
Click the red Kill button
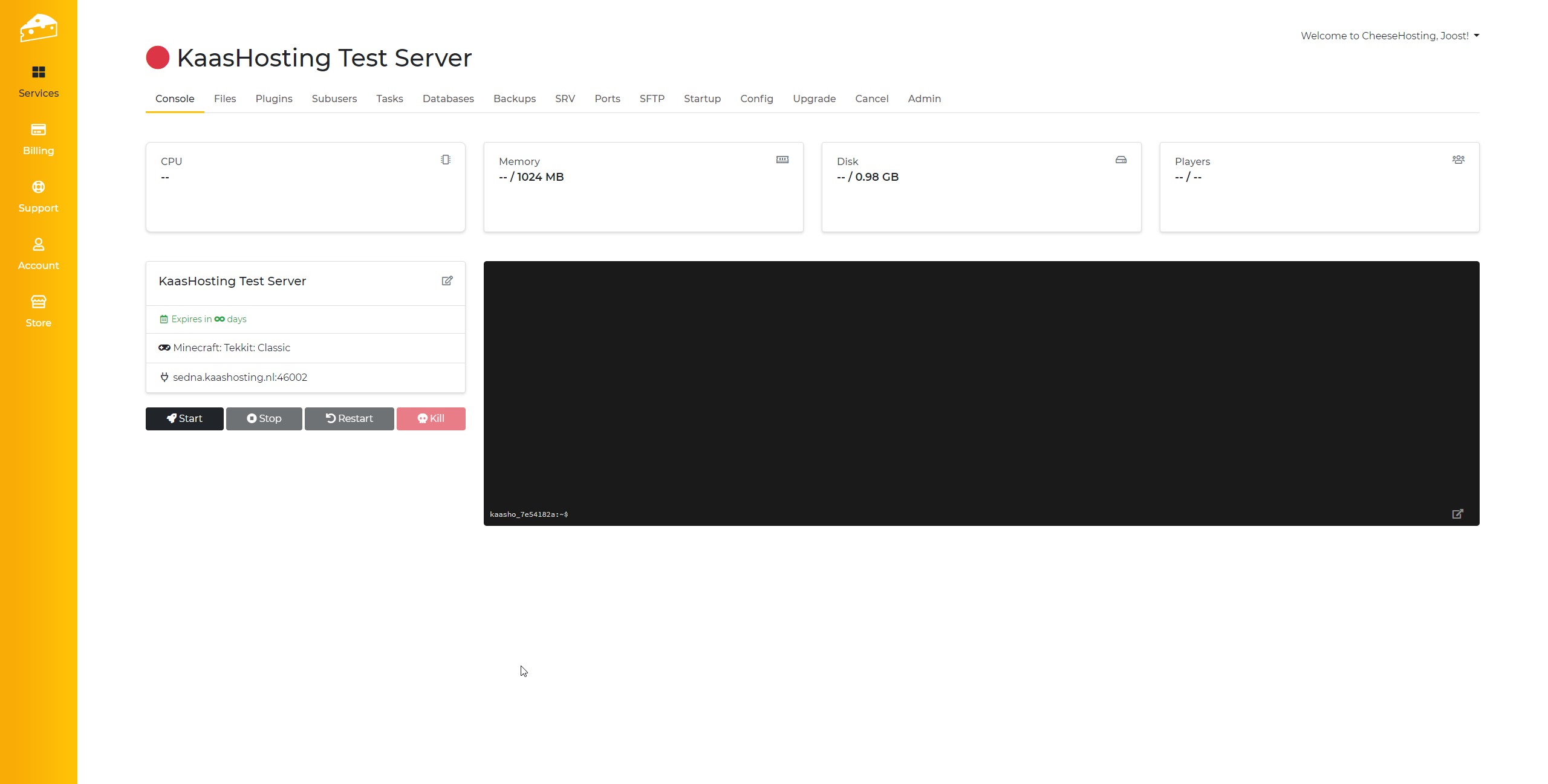coord(431,418)
